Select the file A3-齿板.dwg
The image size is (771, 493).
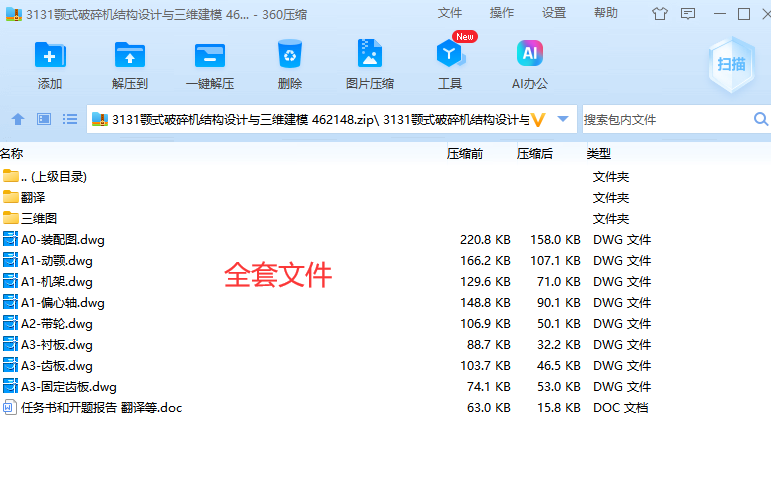(x=57, y=366)
